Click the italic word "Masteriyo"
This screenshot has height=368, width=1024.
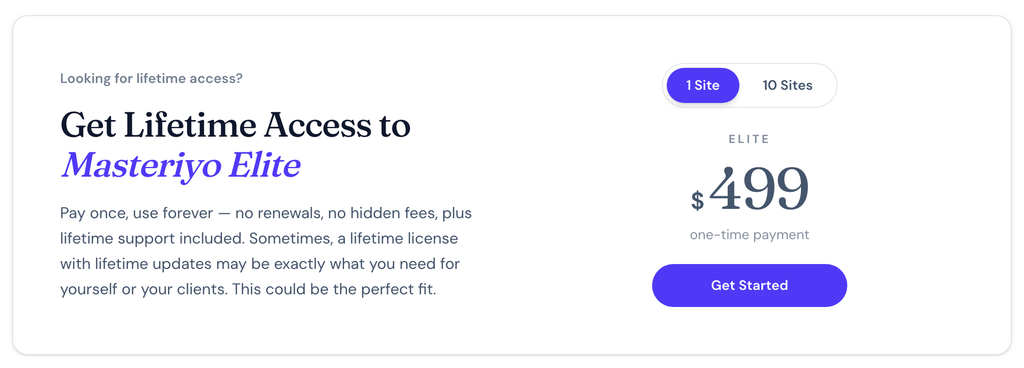[x=142, y=166]
